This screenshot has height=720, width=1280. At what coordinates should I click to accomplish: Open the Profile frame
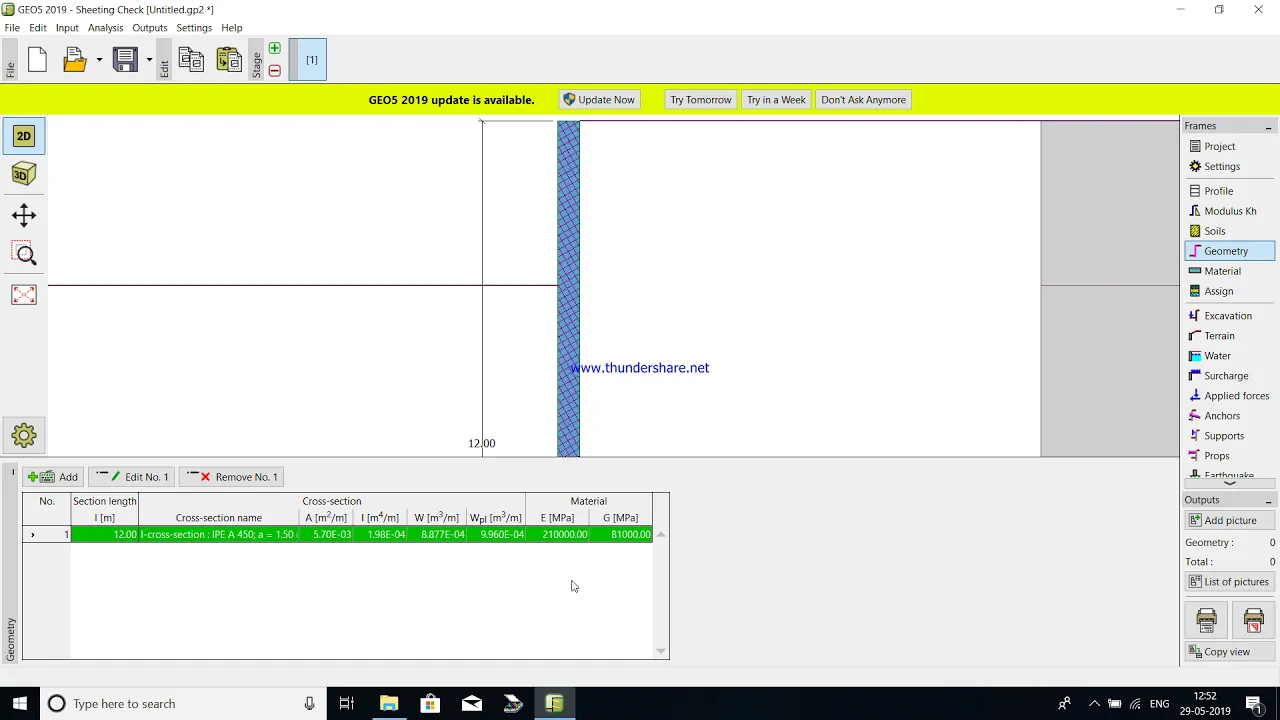point(1230,191)
